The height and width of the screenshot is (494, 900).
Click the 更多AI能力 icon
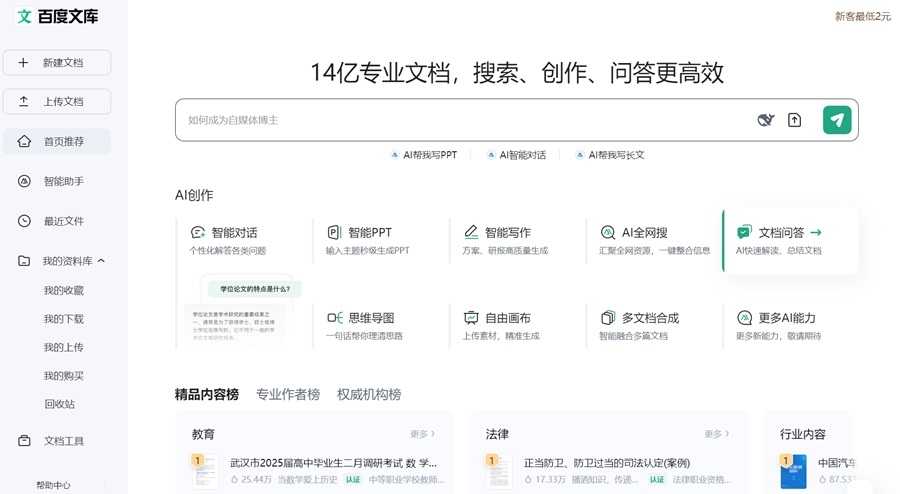click(744, 318)
